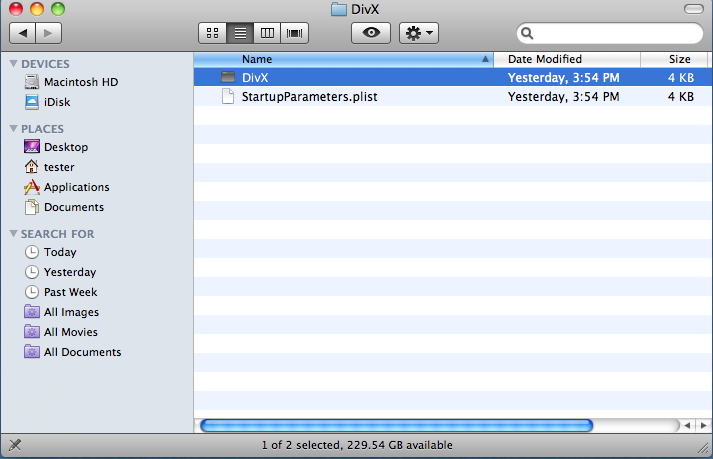Switch to Cover Flow view

click(295, 33)
